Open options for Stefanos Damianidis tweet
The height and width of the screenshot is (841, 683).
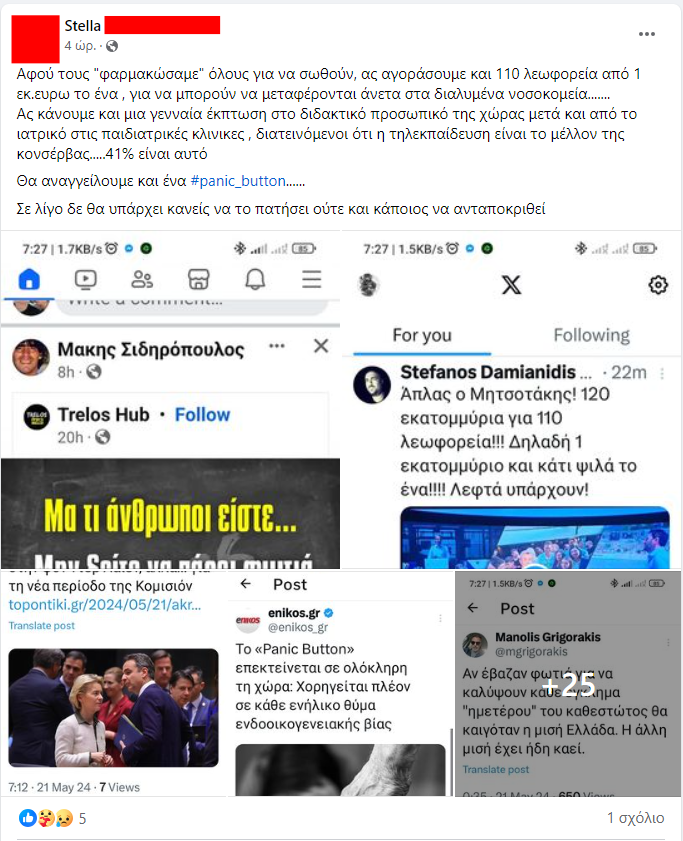click(x=662, y=373)
